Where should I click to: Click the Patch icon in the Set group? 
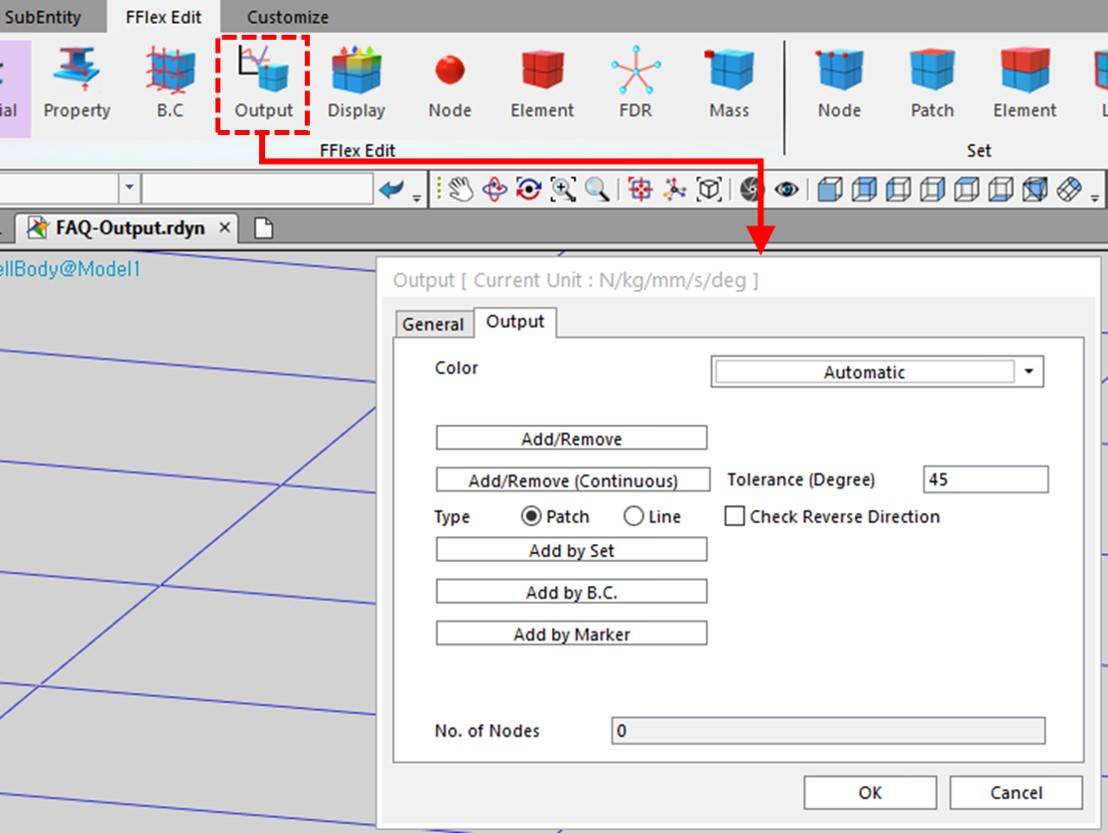[x=930, y=80]
